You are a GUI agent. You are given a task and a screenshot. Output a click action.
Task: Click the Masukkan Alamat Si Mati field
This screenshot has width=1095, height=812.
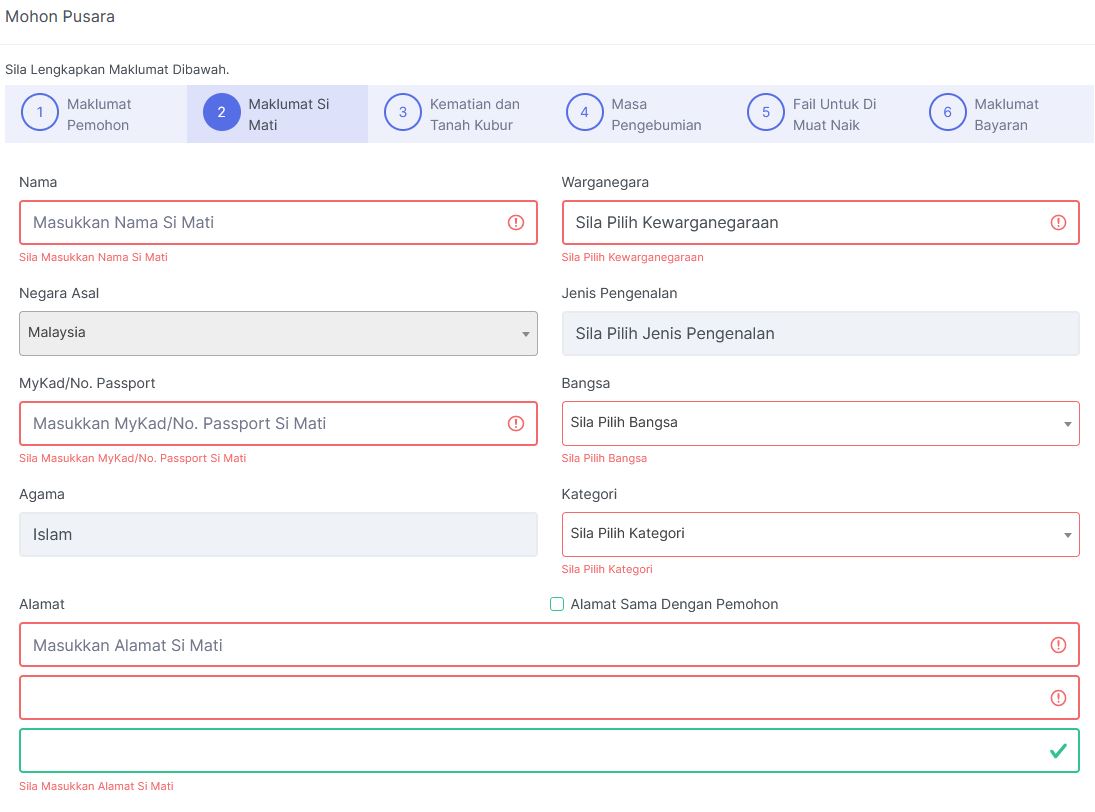coord(530,645)
